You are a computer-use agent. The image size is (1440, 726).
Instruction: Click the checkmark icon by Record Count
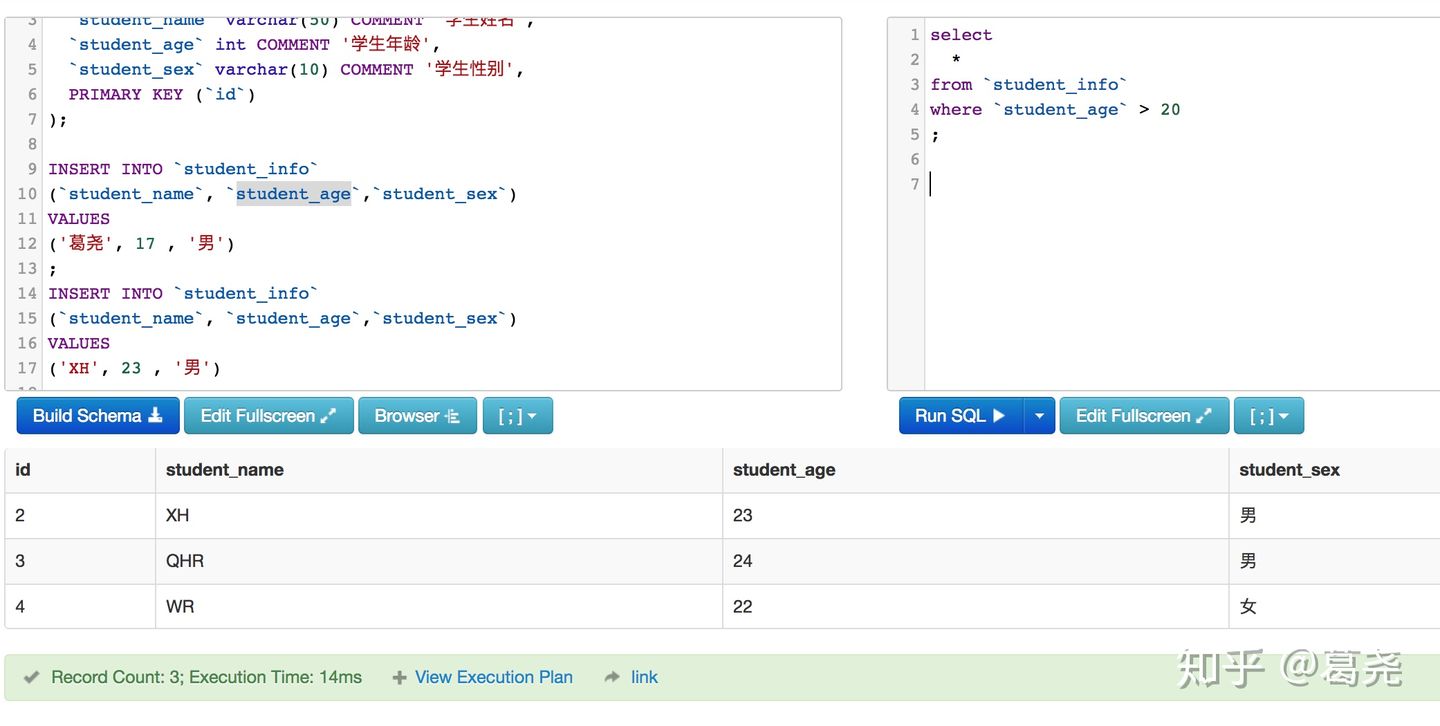(x=31, y=678)
